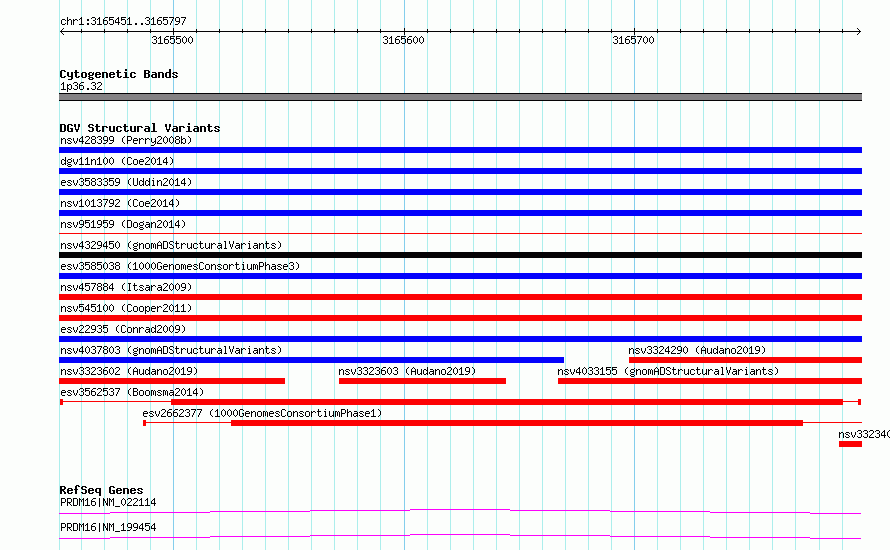Click the black nsv4329450 gnomAD variant label
This screenshot has width=890, height=550.
pyautogui.click(x=171, y=245)
